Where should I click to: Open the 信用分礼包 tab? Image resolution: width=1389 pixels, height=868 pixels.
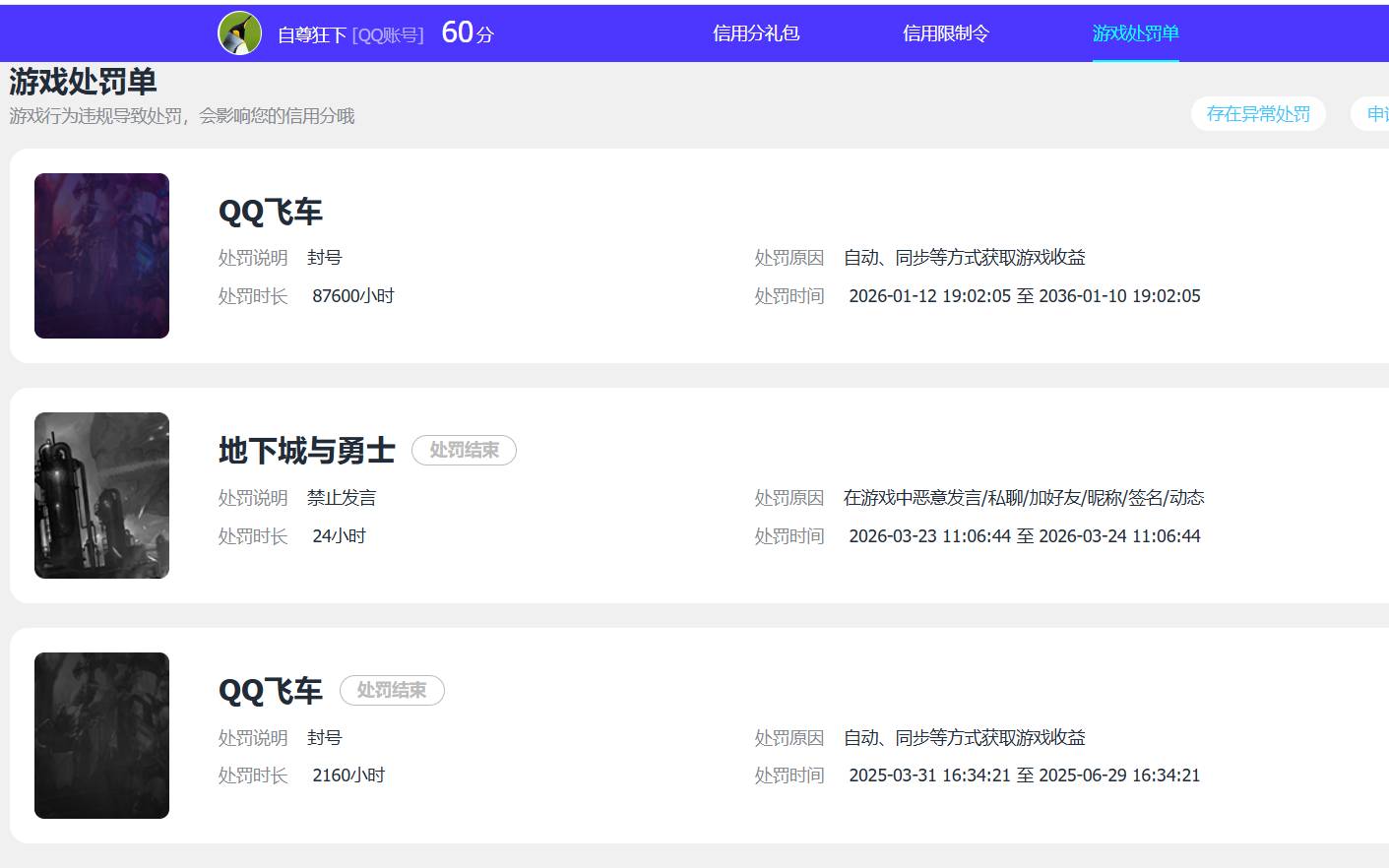tap(756, 33)
